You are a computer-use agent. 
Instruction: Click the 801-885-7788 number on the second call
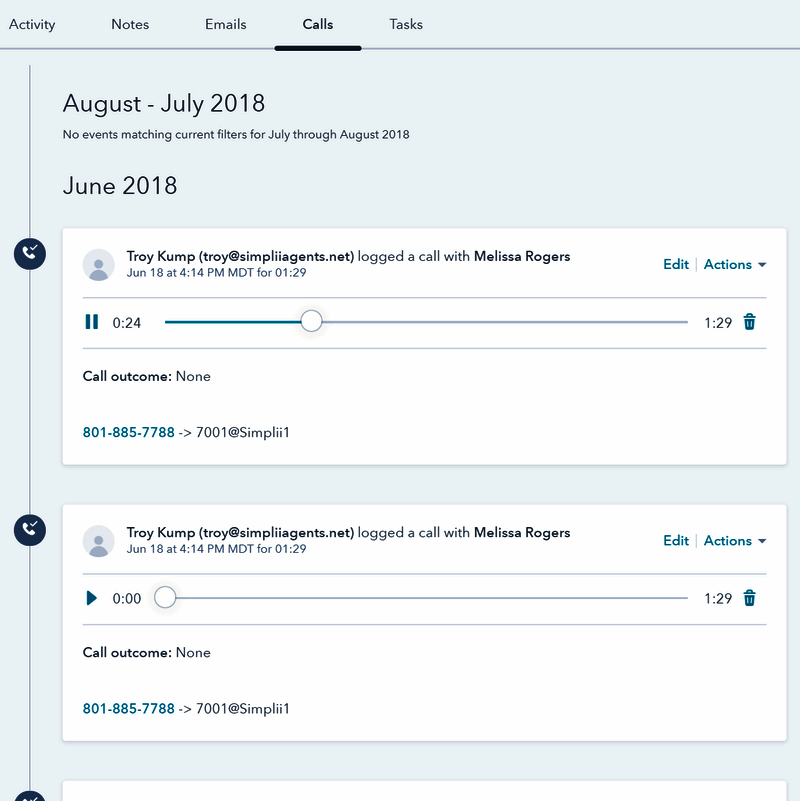(128, 708)
